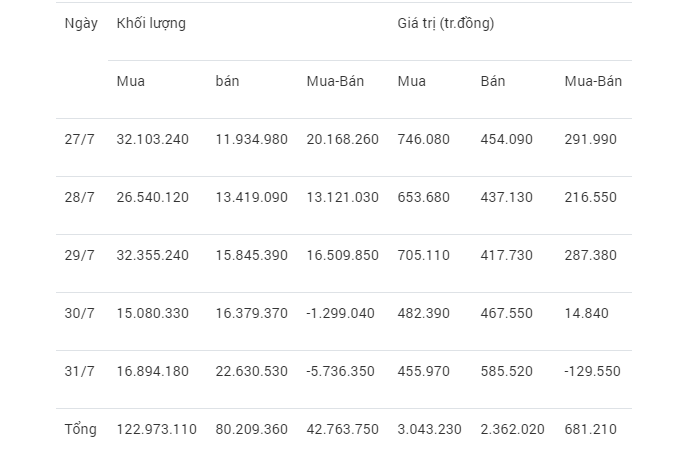Select the 28/7 date cell
Screen dimensions: 697x451
tap(78, 197)
